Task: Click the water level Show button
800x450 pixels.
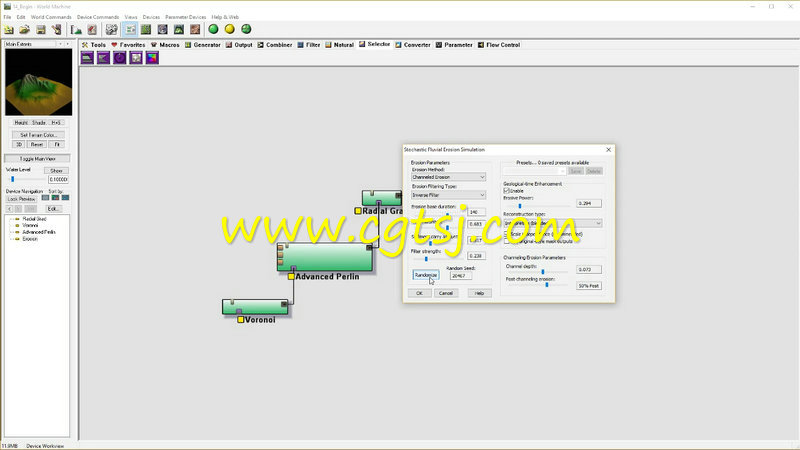Action: [x=56, y=171]
